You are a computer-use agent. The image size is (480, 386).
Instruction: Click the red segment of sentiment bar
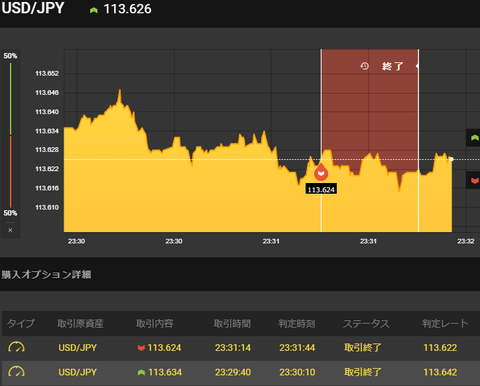click(10, 171)
